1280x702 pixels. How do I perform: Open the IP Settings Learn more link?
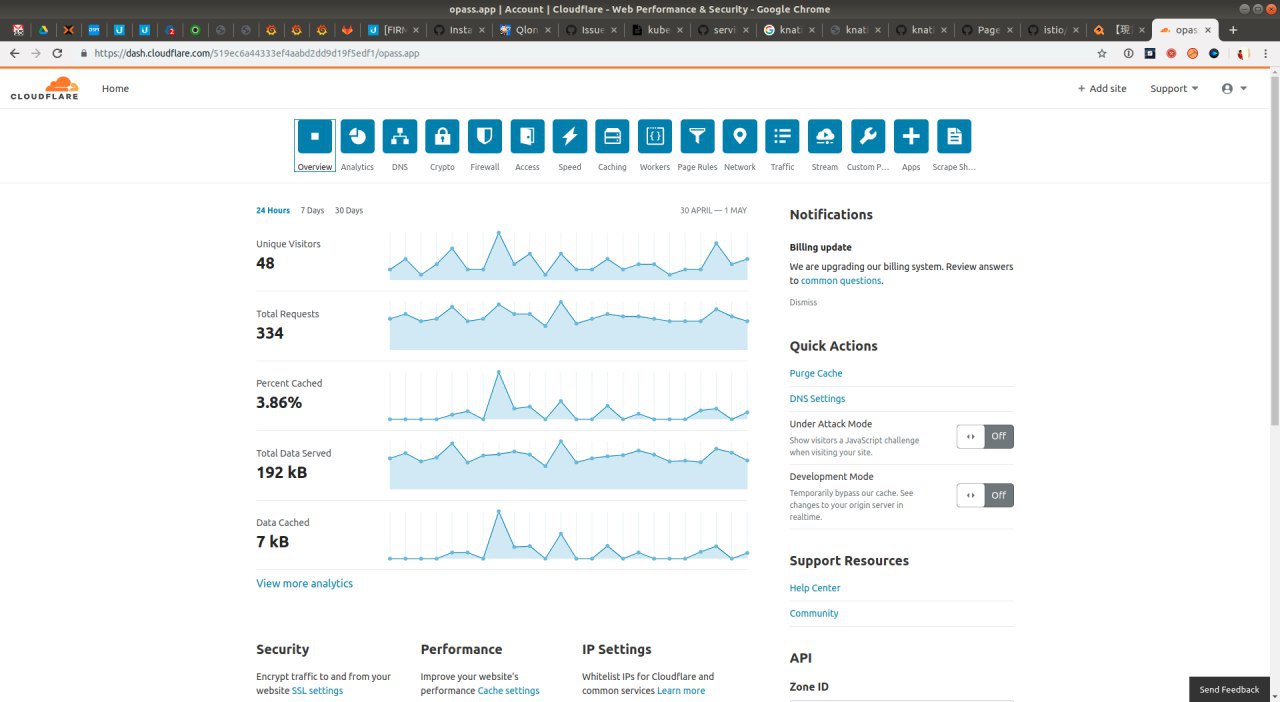pyautogui.click(x=681, y=691)
